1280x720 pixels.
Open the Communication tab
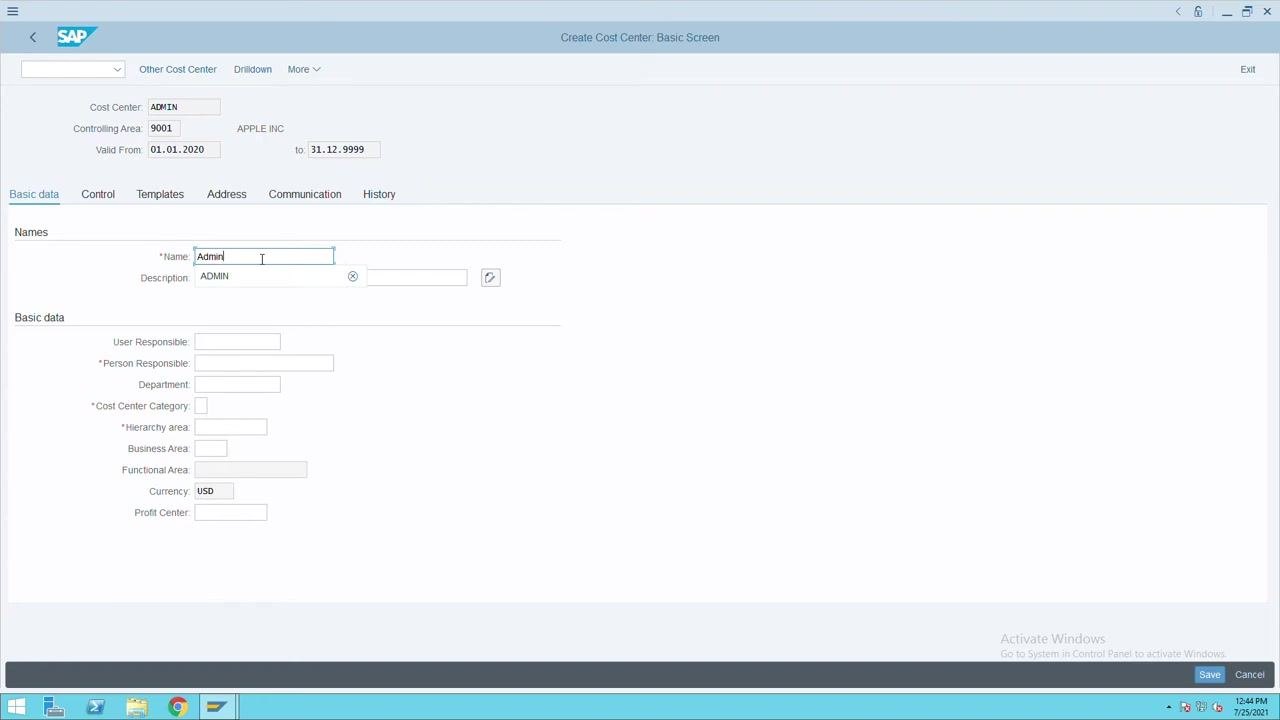(x=305, y=194)
